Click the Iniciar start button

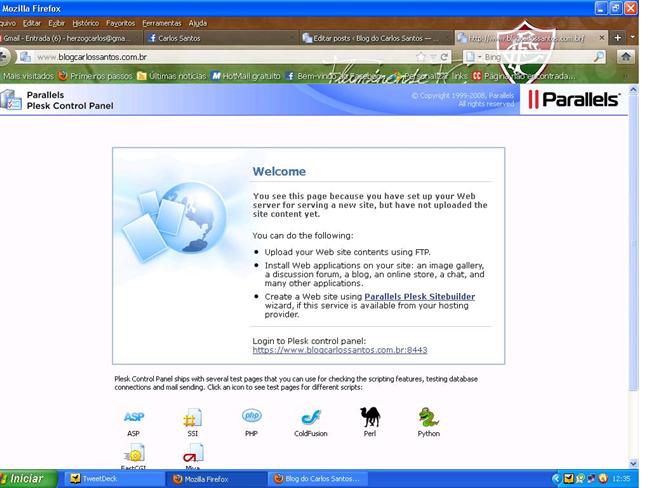pos(27,479)
